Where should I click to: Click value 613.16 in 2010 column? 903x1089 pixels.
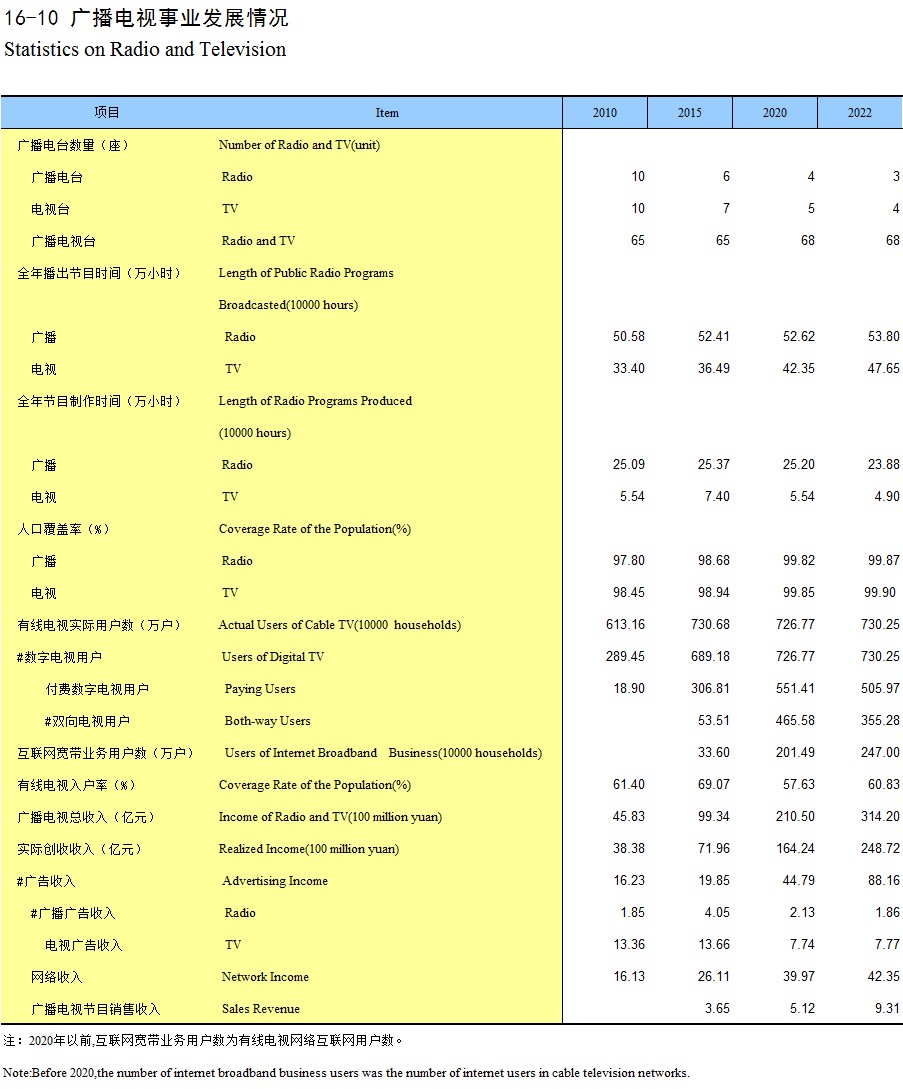point(625,624)
